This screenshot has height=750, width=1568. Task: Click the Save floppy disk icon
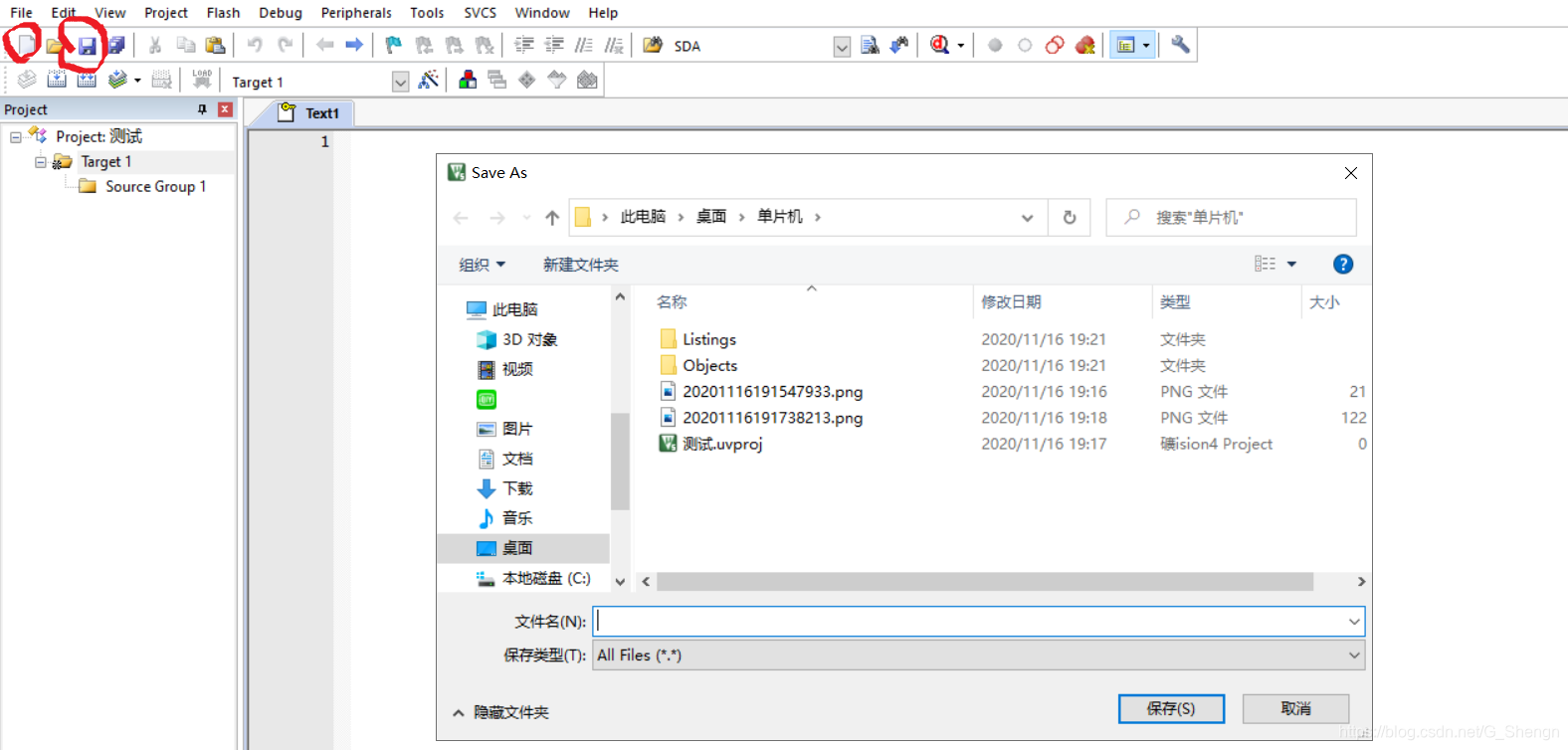pos(88,46)
